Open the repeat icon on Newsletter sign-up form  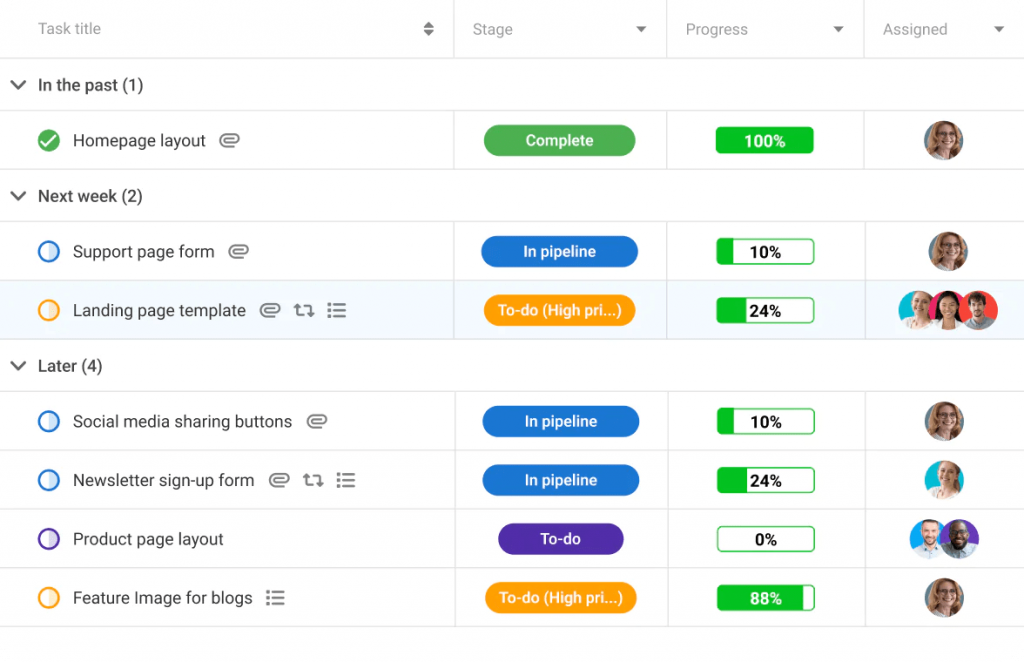click(313, 480)
